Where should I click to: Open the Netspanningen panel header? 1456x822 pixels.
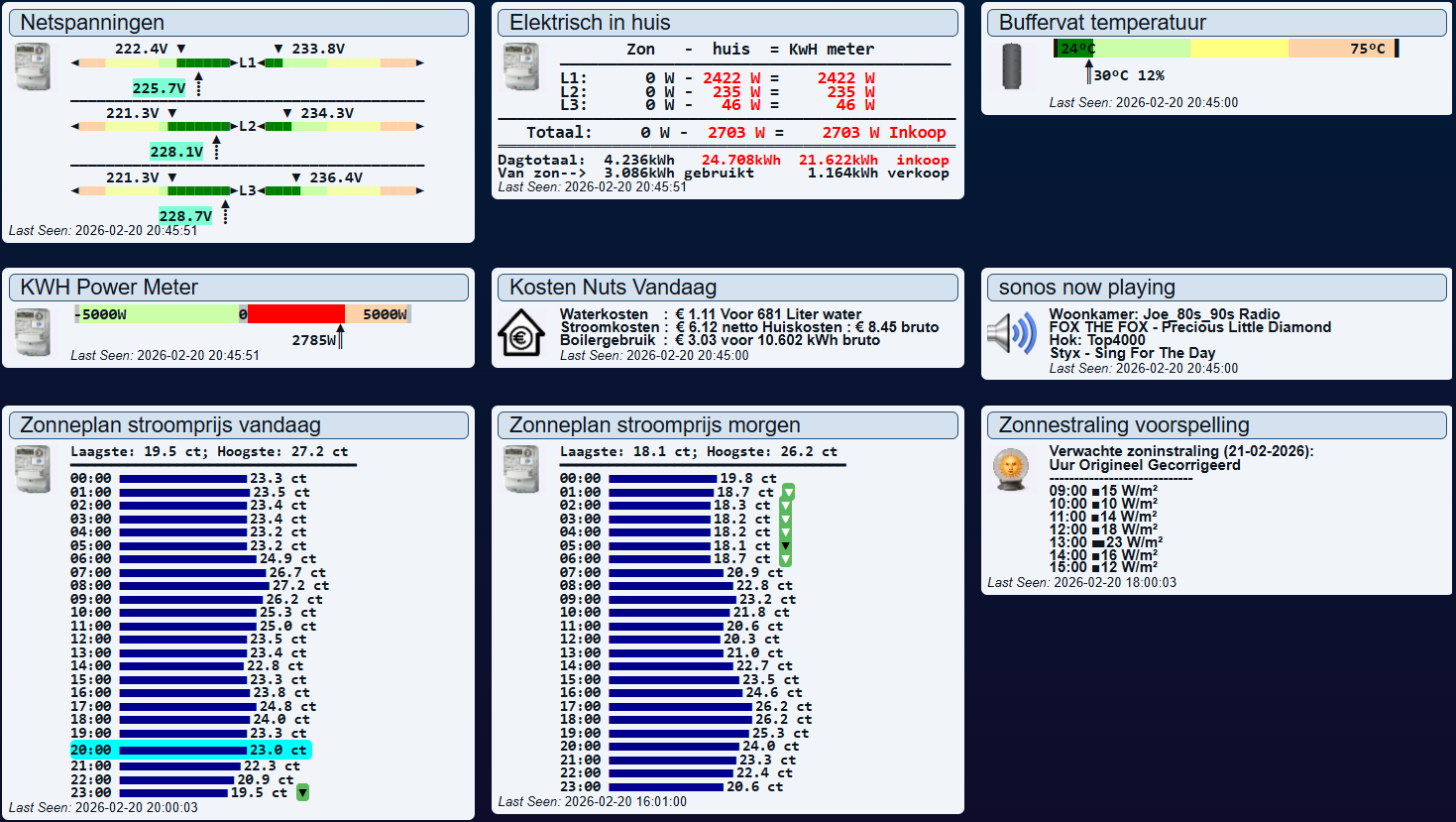238,23
